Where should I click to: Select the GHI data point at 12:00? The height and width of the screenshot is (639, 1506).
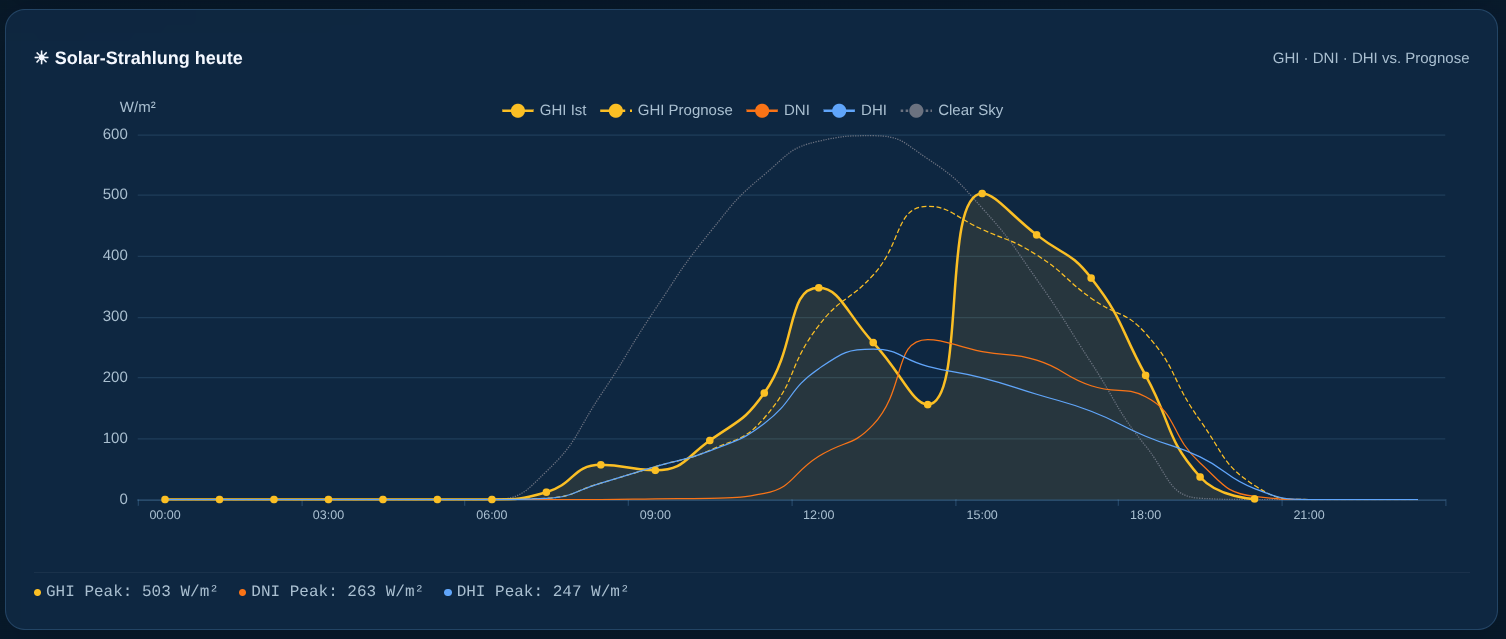(x=818, y=288)
